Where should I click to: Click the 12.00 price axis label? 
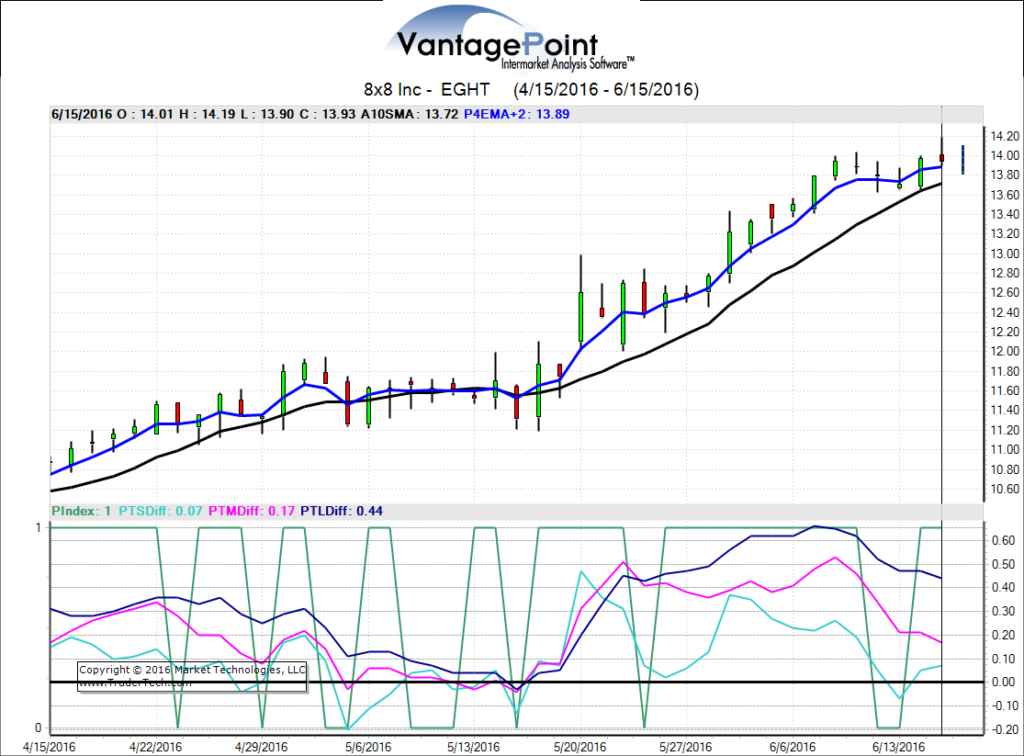pos(1004,351)
